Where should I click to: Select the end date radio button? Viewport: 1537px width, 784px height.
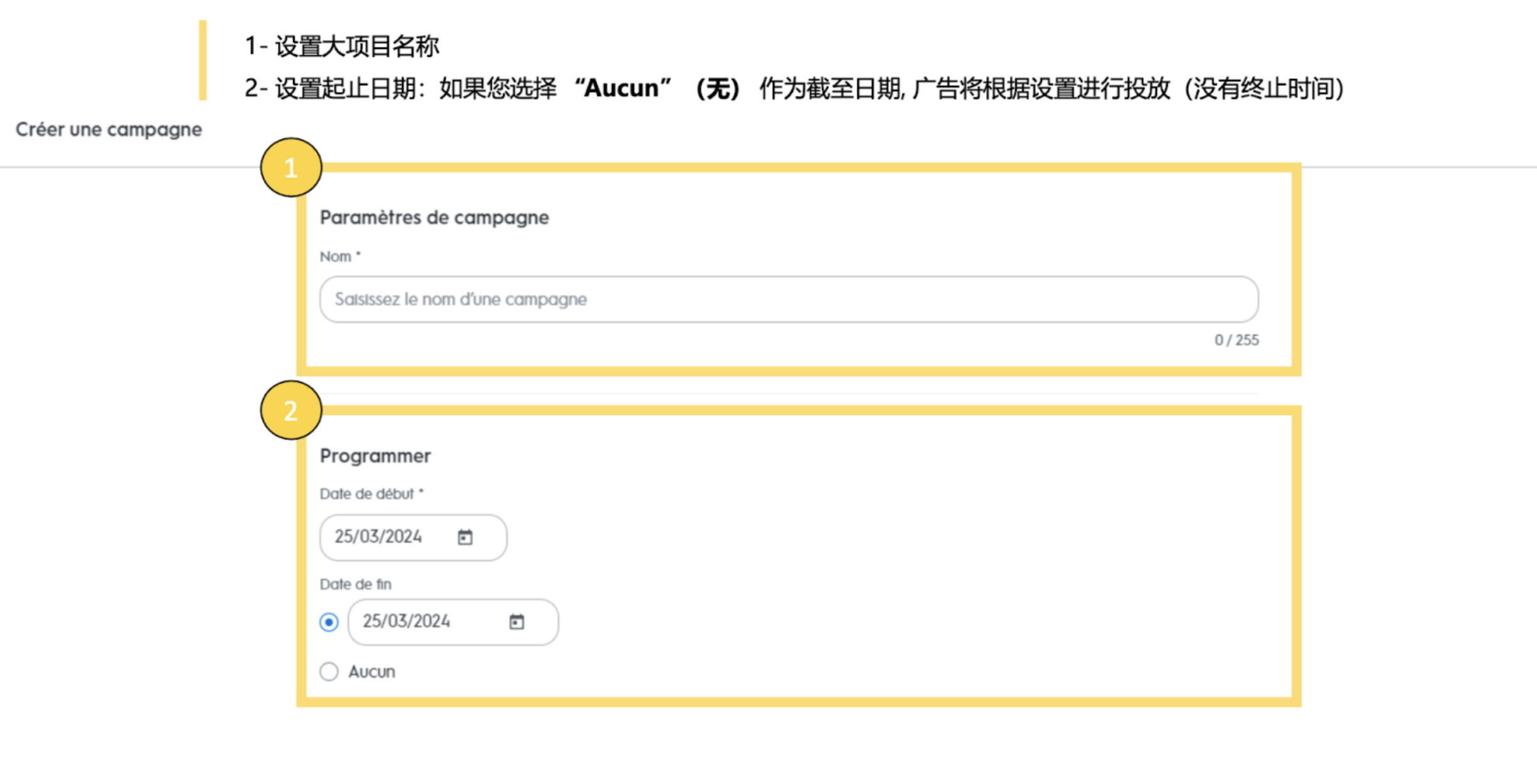pos(329,622)
